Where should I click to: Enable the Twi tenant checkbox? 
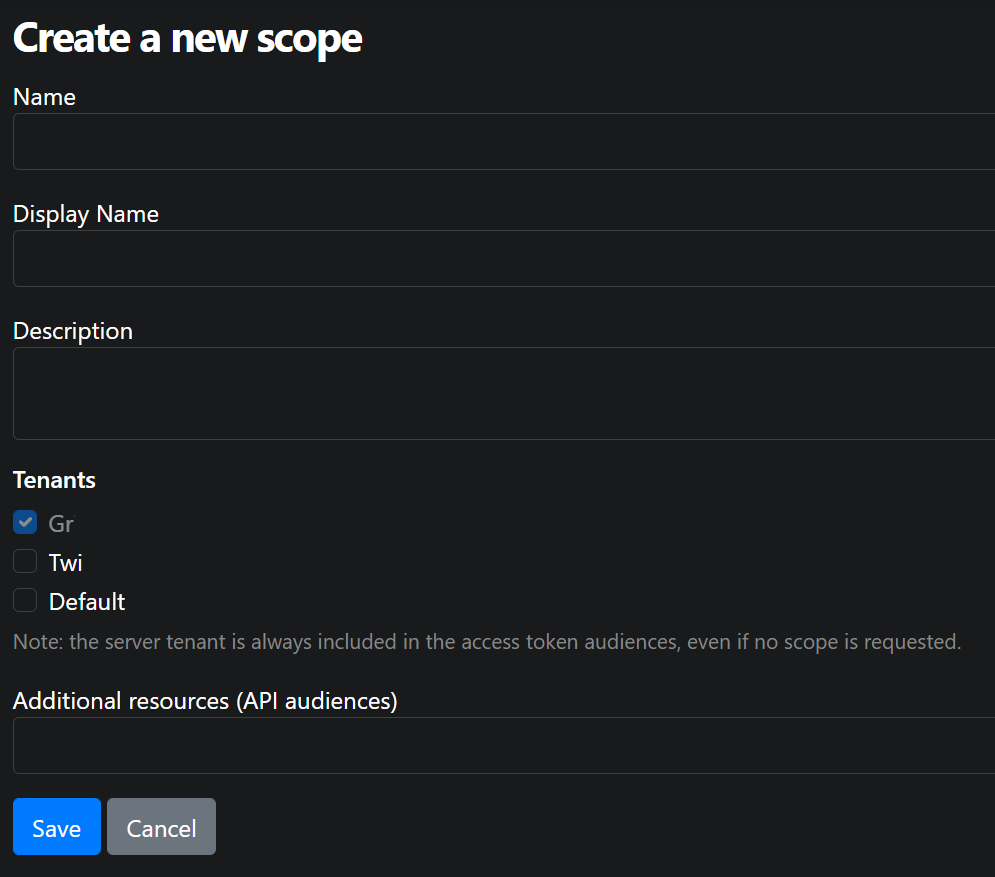[25, 562]
